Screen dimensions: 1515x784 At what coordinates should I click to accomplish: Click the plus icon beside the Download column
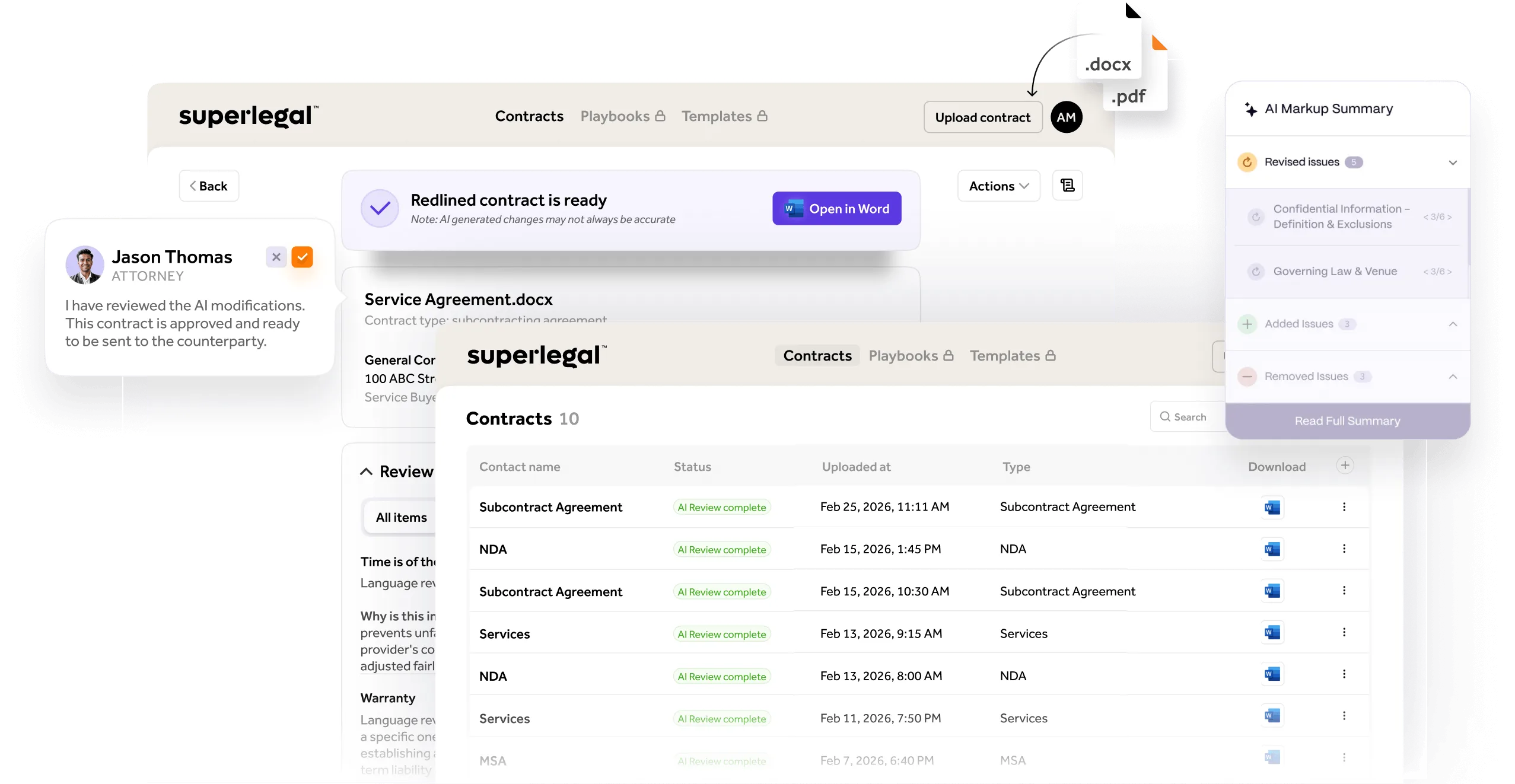1345,466
